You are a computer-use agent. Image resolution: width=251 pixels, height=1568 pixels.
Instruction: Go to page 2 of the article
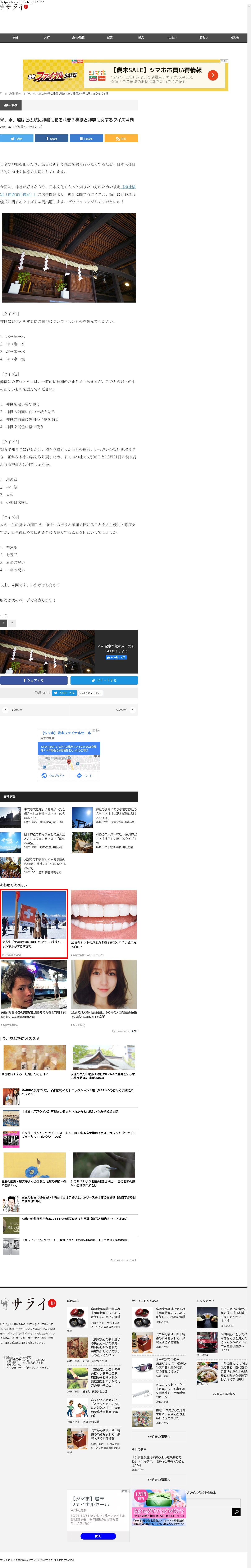[x=12, y=623]
